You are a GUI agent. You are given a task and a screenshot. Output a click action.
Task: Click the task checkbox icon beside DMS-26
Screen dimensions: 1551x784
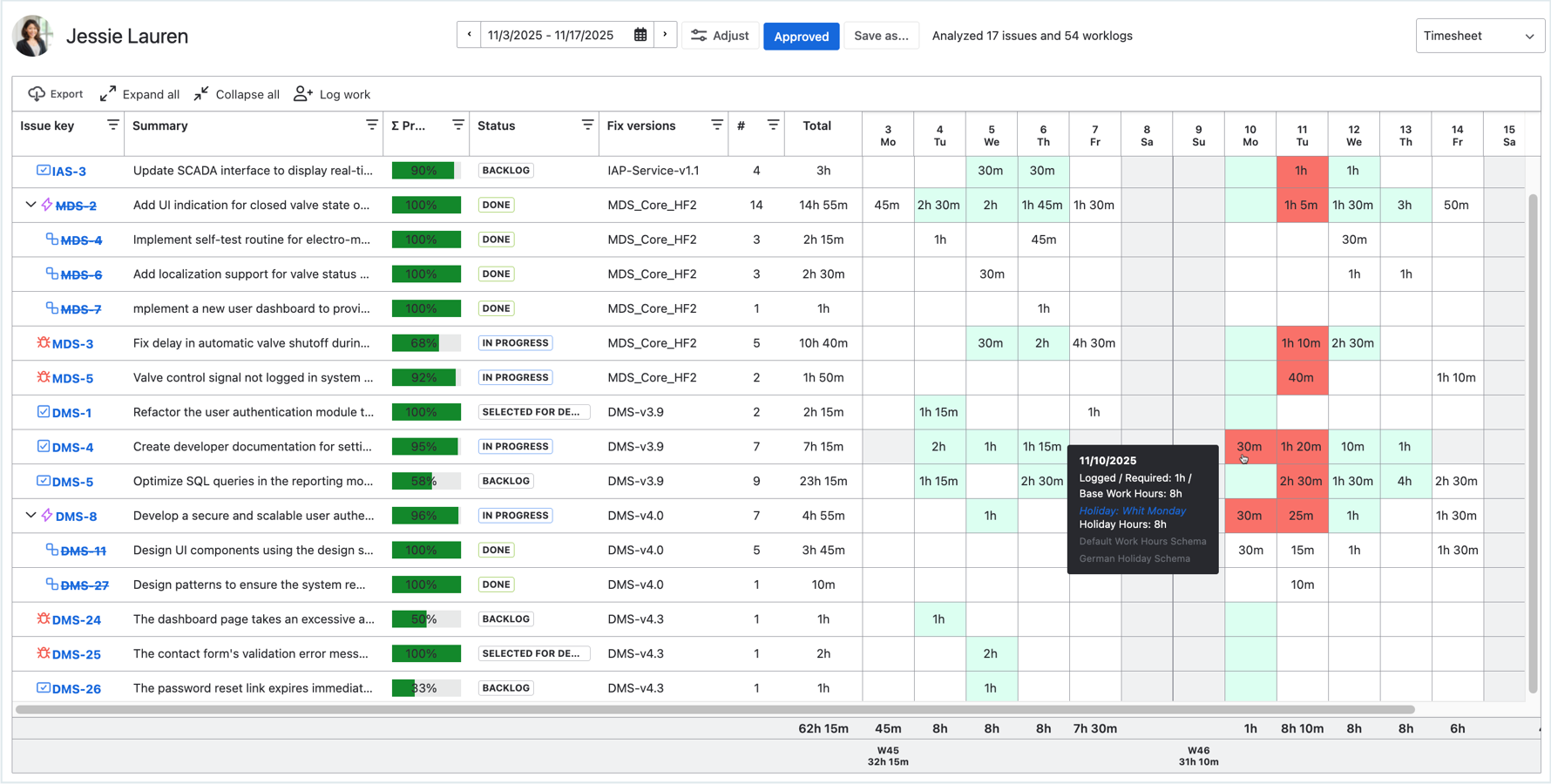[43, 688]
